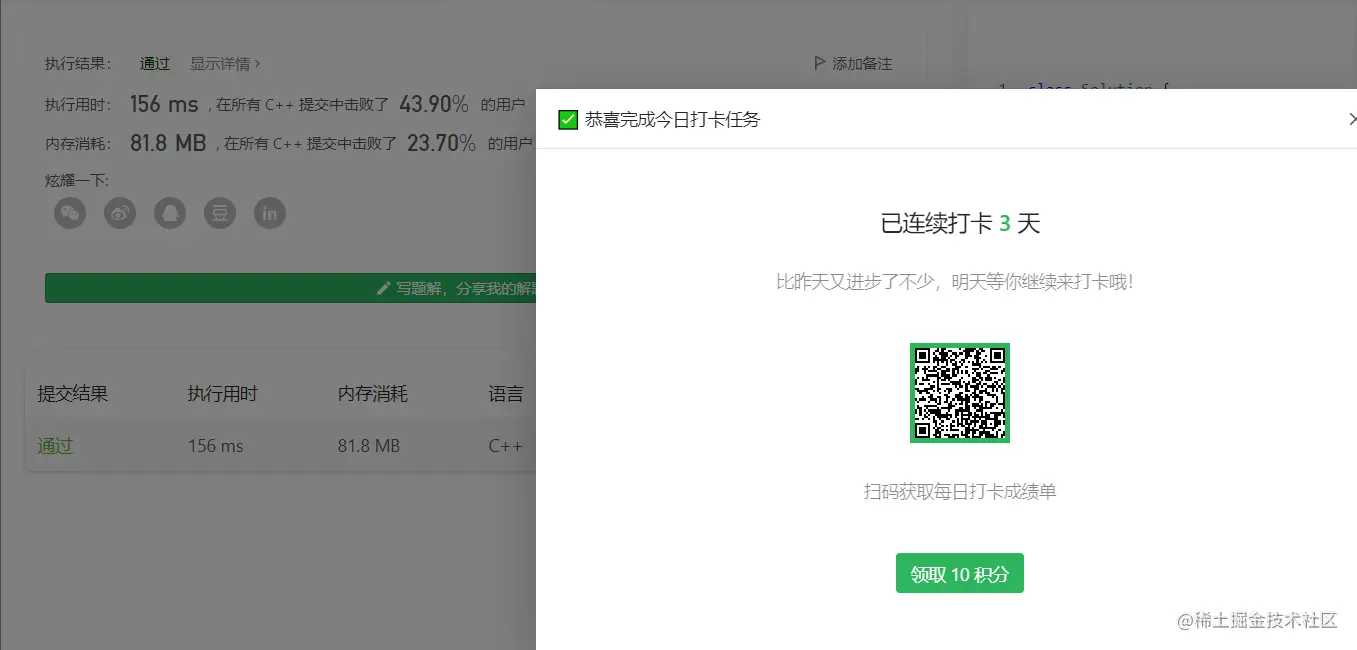1357x650 pixels.
Task: Share result via LinkedIn icon
Action: tap(270, 213)
